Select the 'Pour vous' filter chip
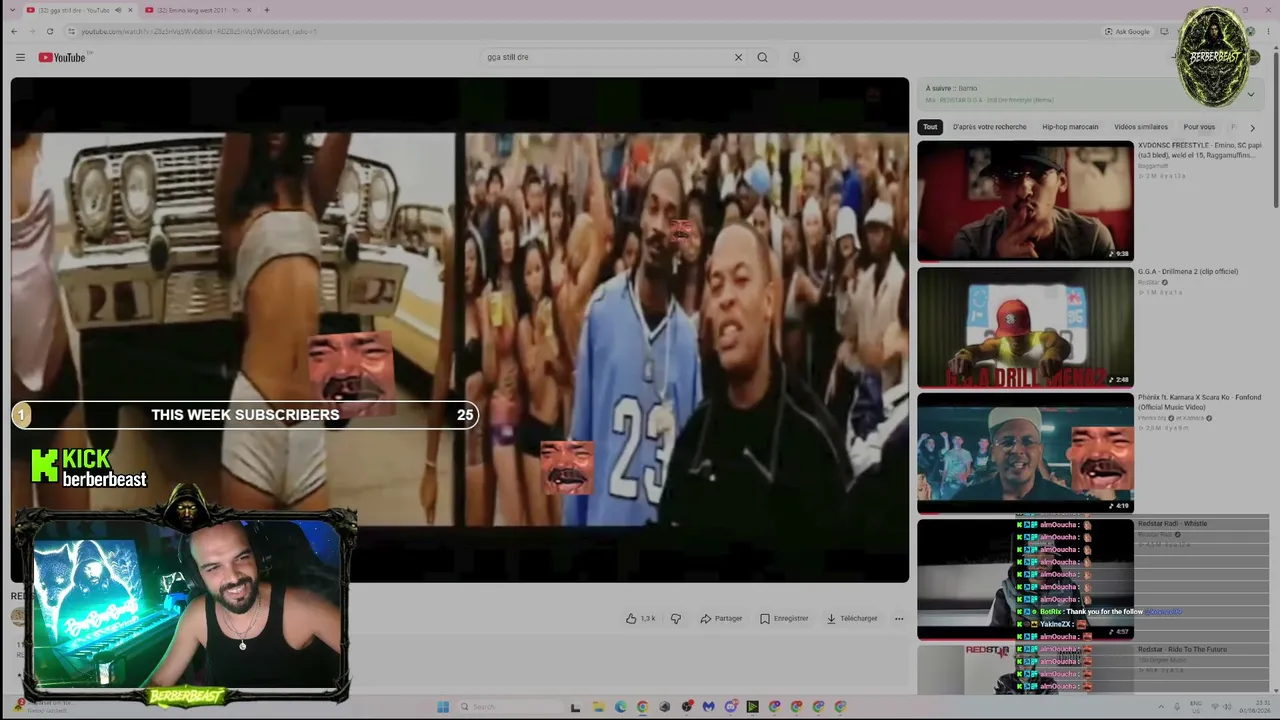1280x720 pixels. pos(1199,127)
